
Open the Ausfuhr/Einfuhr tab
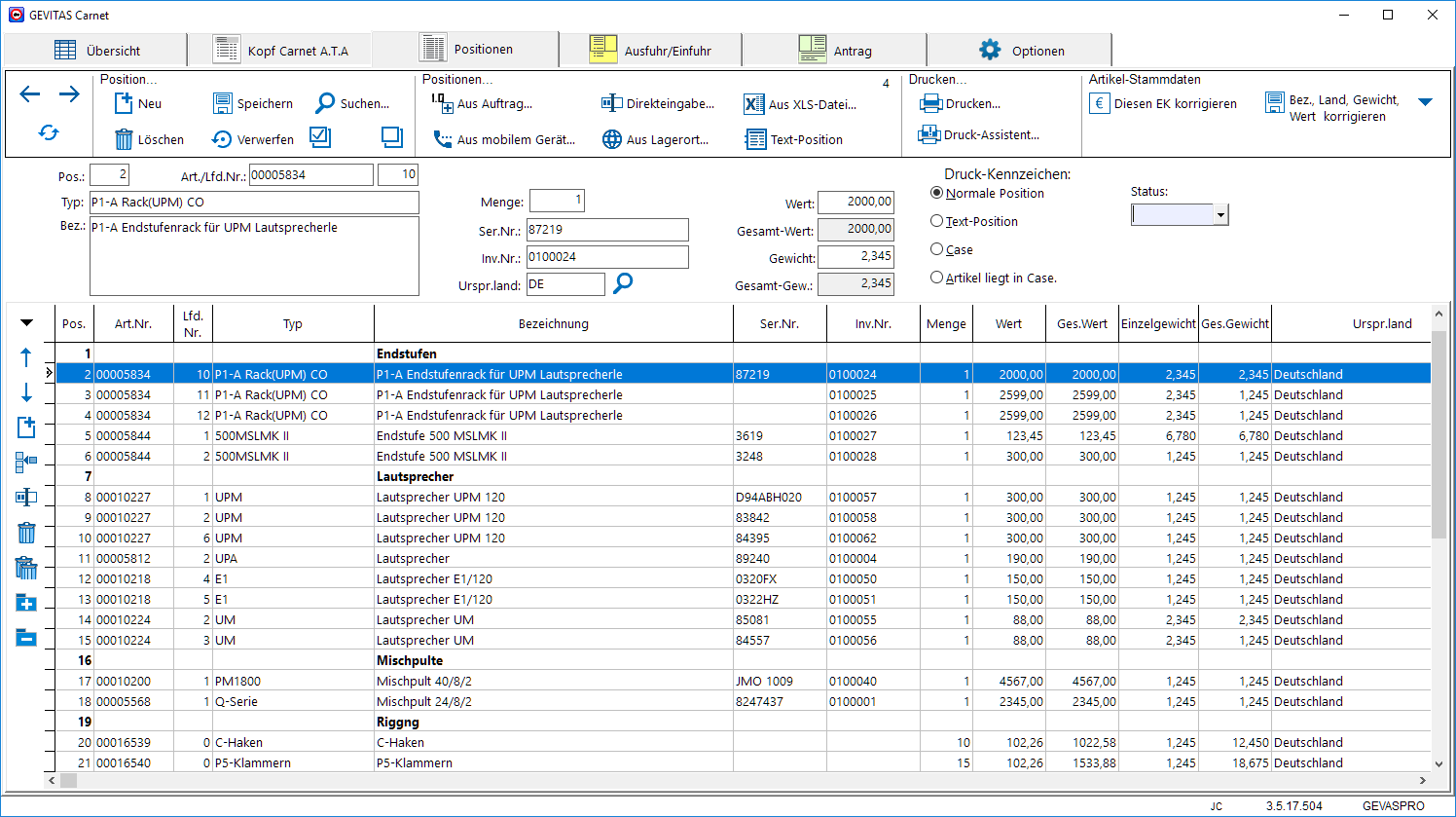[651, 51]
